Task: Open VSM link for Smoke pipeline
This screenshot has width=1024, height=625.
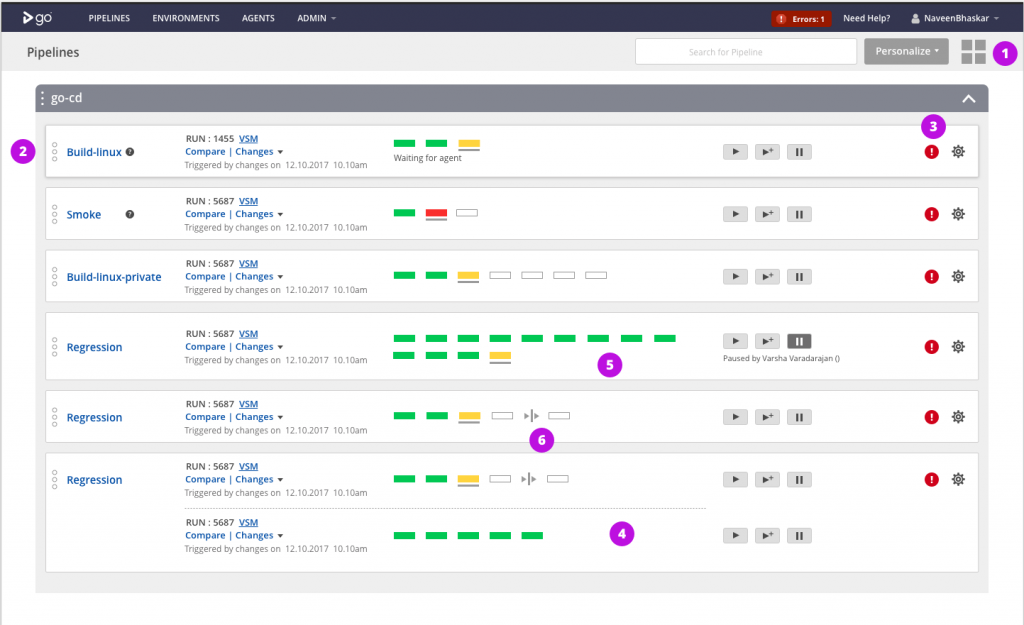Action: tap(248, 201)
